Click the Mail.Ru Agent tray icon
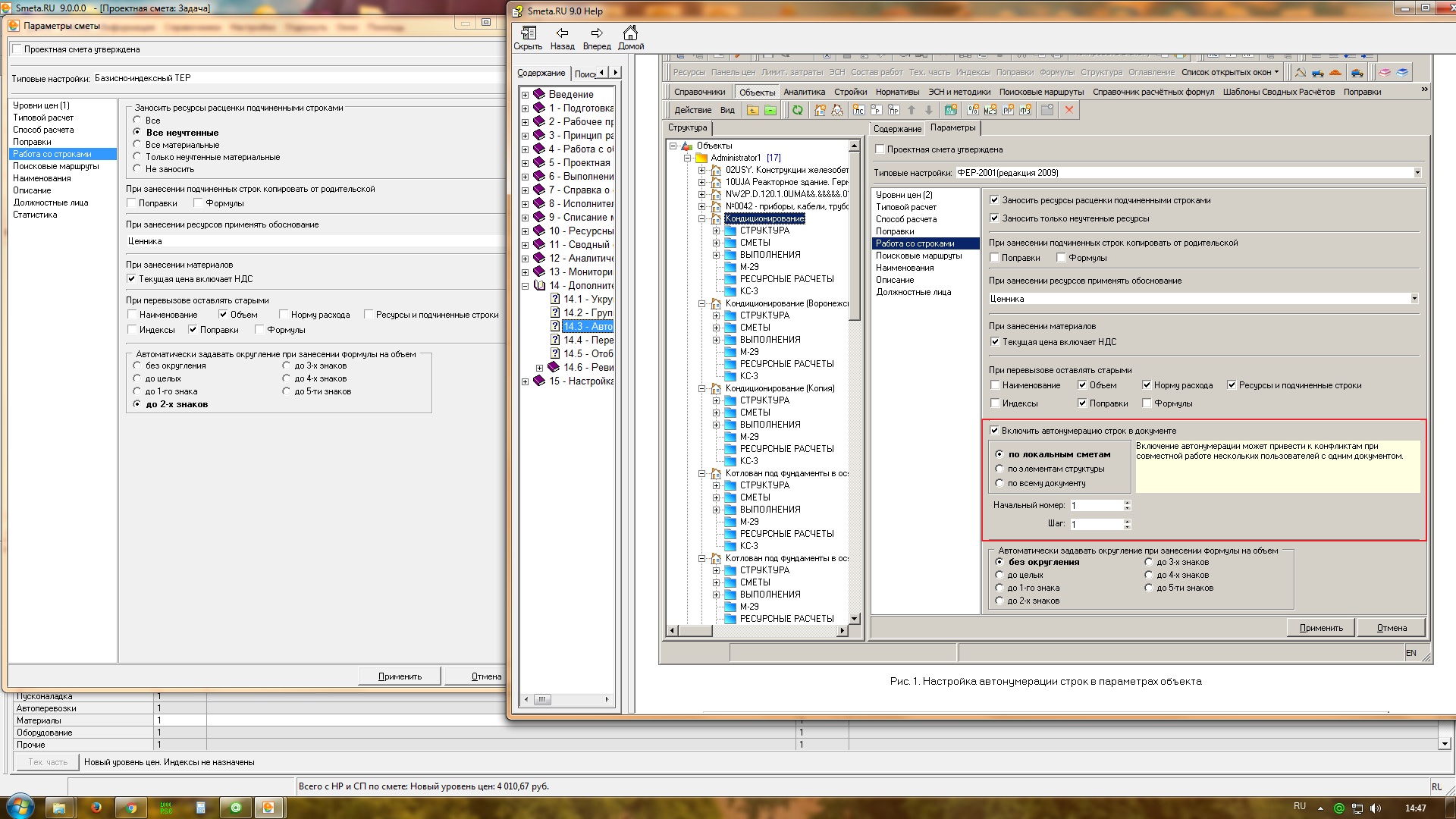 coord(1339,808)
